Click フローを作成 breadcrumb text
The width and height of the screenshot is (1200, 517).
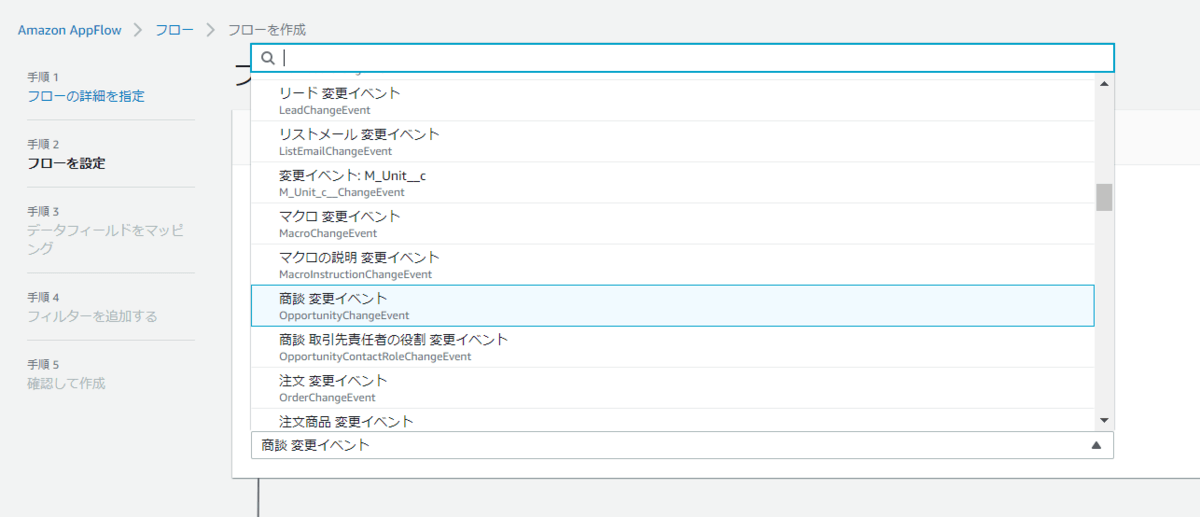click(267, 30)
